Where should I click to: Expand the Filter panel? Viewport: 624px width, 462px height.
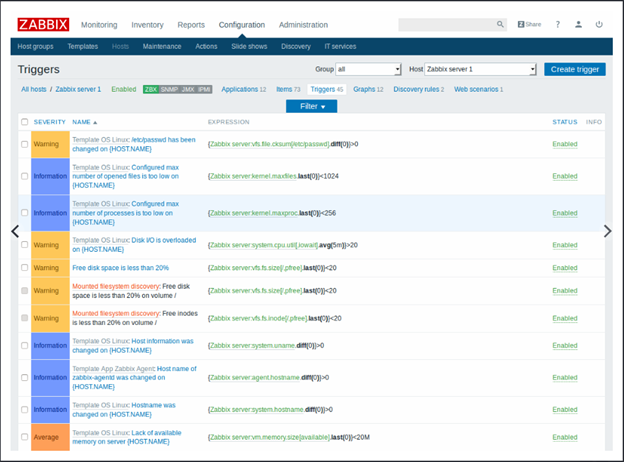click(x=312, y=106)
